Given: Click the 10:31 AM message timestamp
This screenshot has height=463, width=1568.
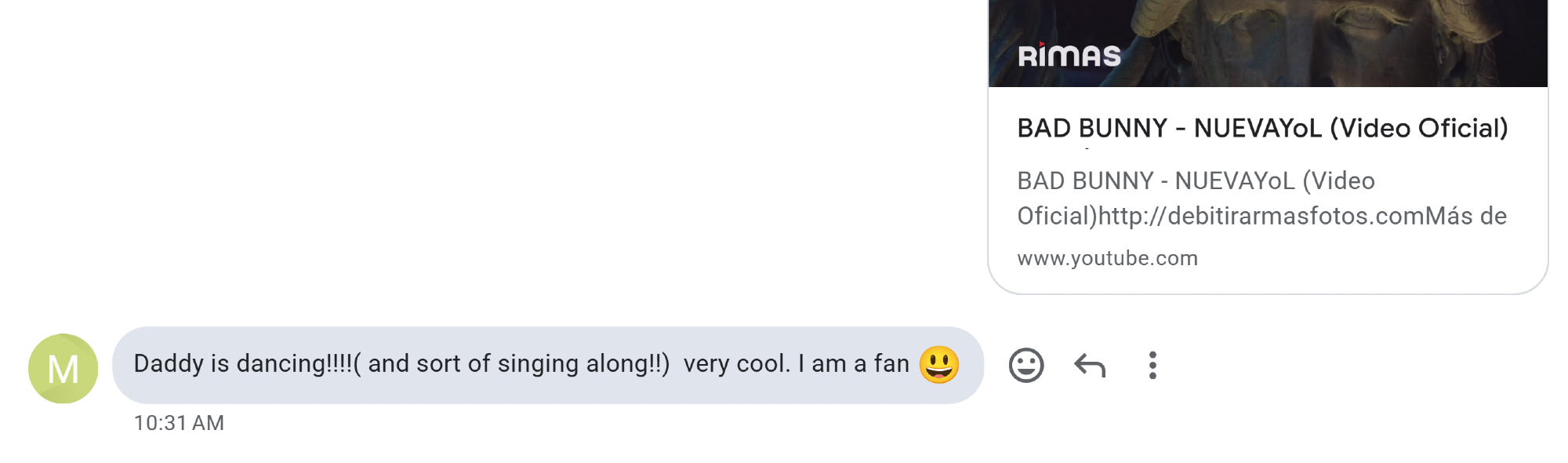Looking at the screenshot, I should pos(179,423).
